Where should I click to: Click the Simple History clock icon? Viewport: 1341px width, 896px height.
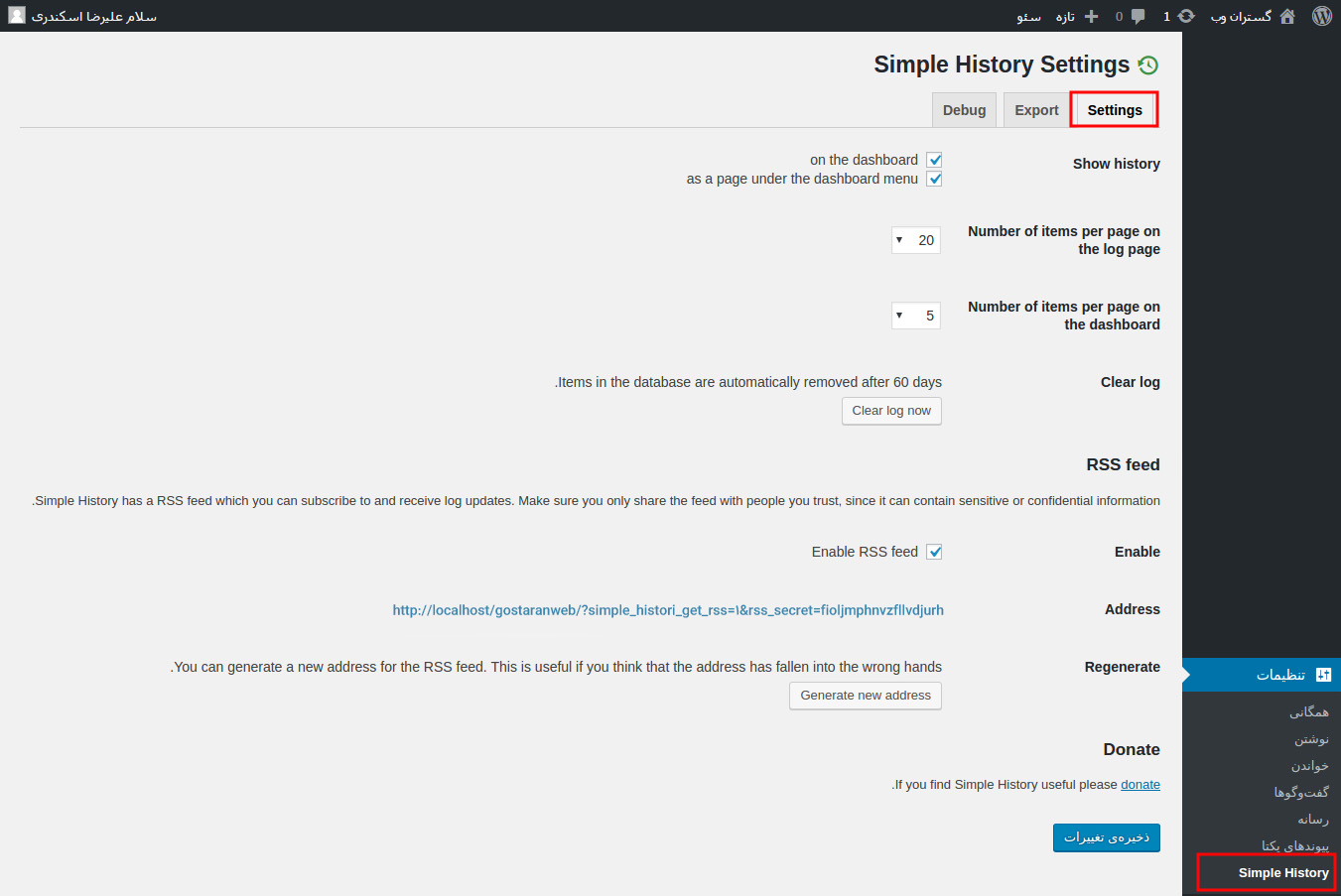(x=1148, y=65)
